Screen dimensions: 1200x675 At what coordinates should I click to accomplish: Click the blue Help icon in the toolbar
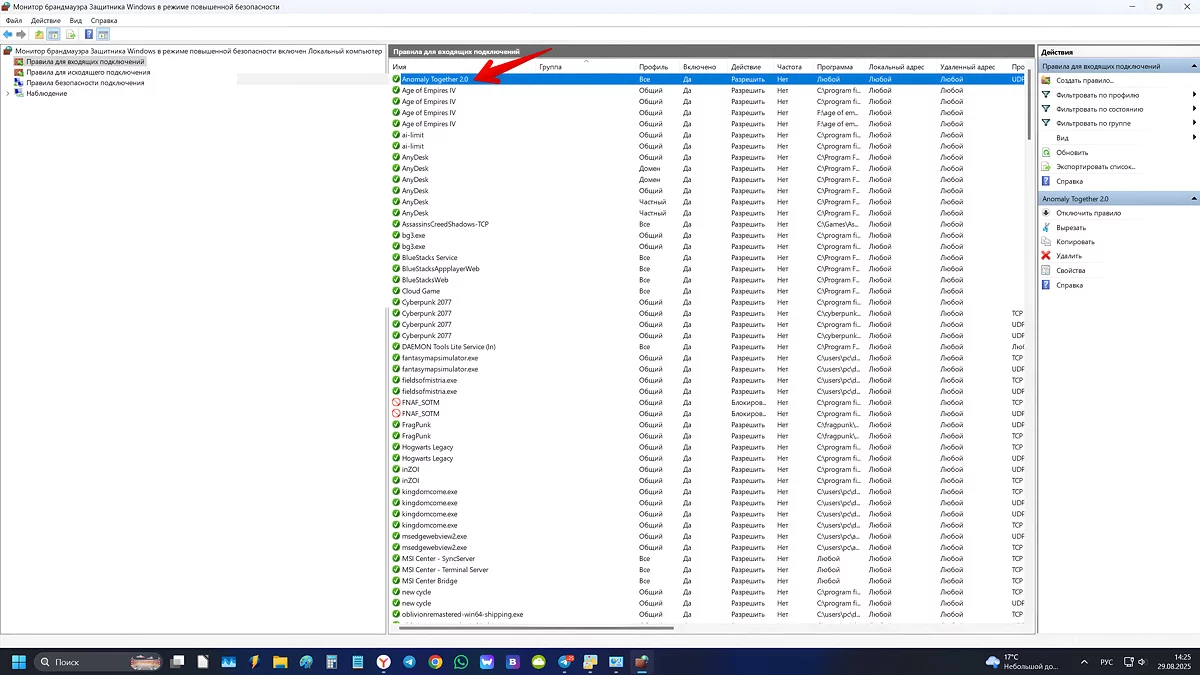(x=88, y=34)
